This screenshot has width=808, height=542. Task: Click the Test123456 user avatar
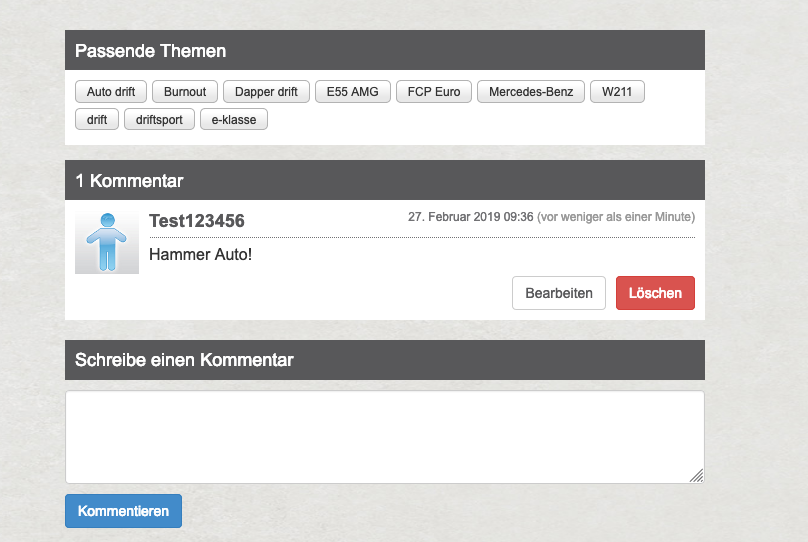click(x=107, y=242)
